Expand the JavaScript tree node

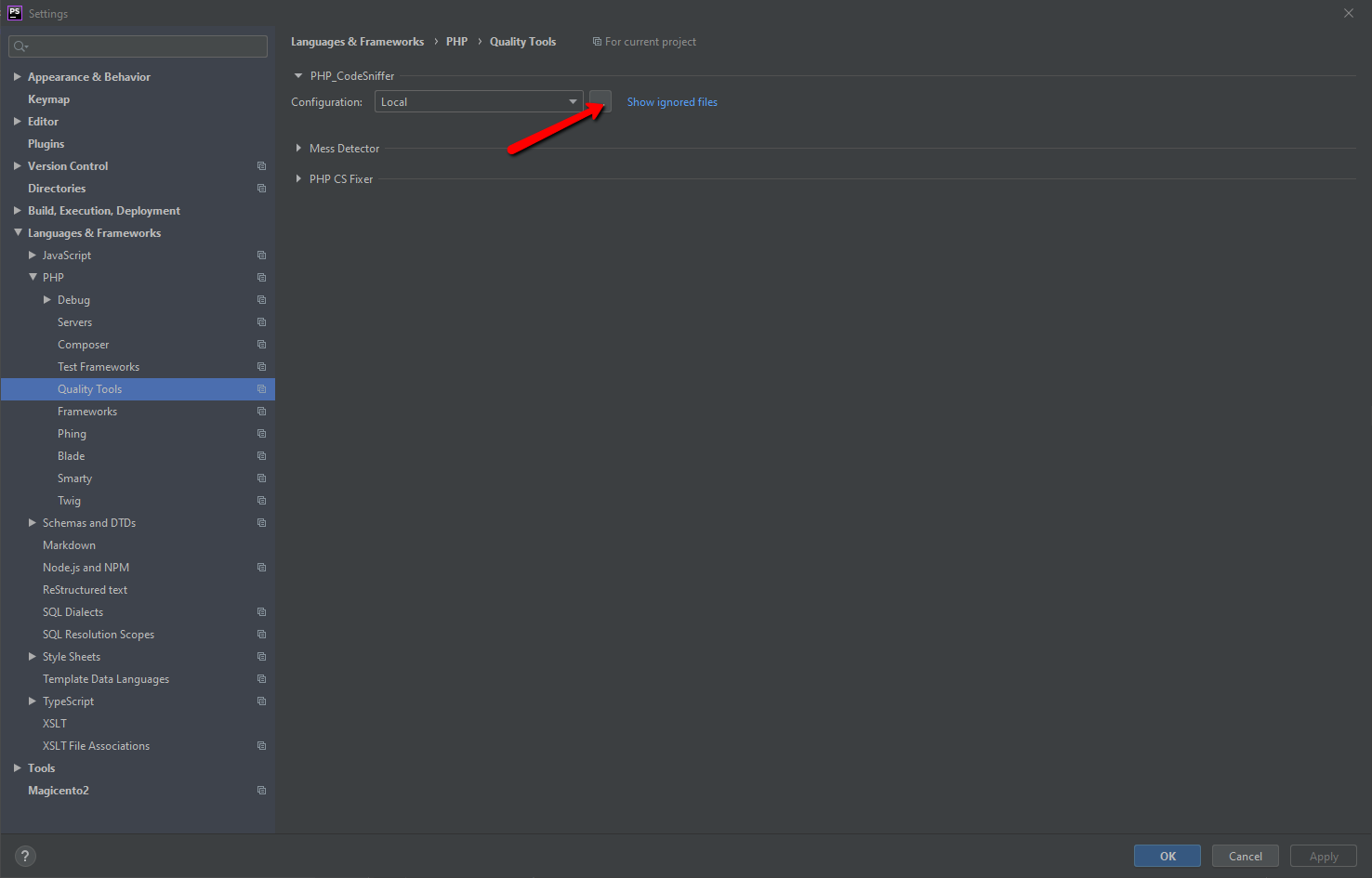[32, 256]
